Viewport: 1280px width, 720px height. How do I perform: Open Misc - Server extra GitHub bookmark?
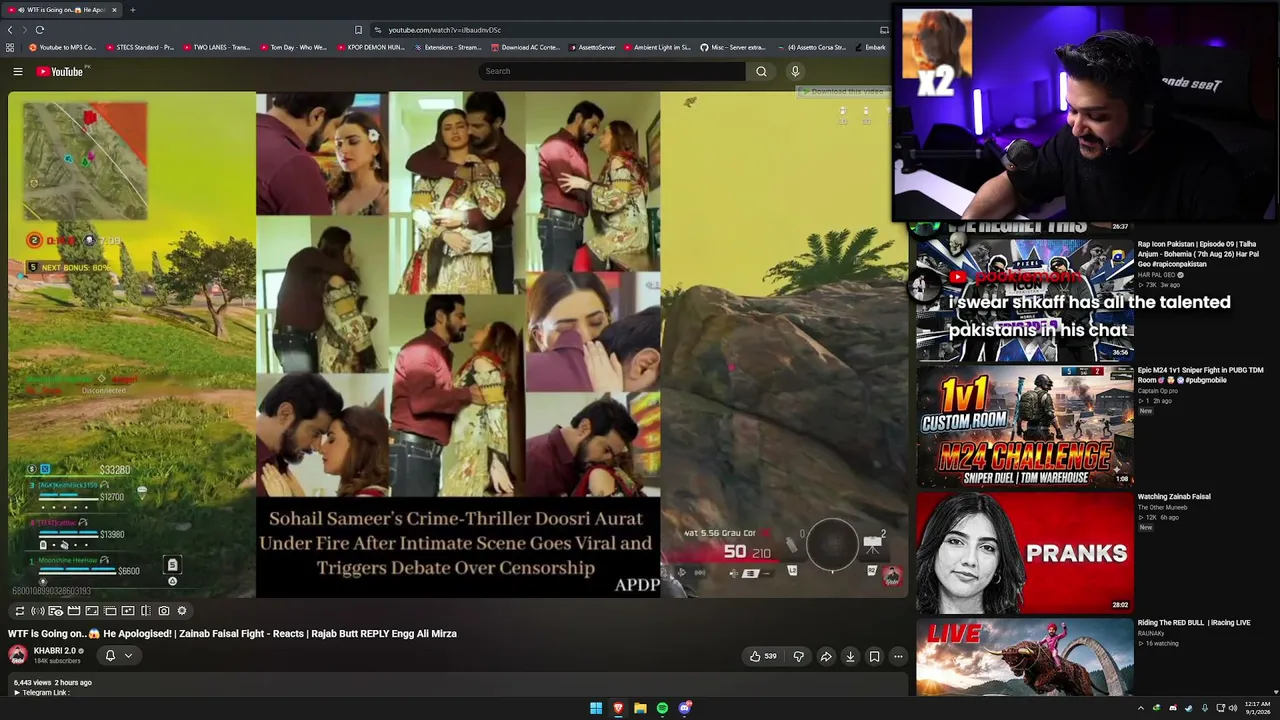pos(733,47)
